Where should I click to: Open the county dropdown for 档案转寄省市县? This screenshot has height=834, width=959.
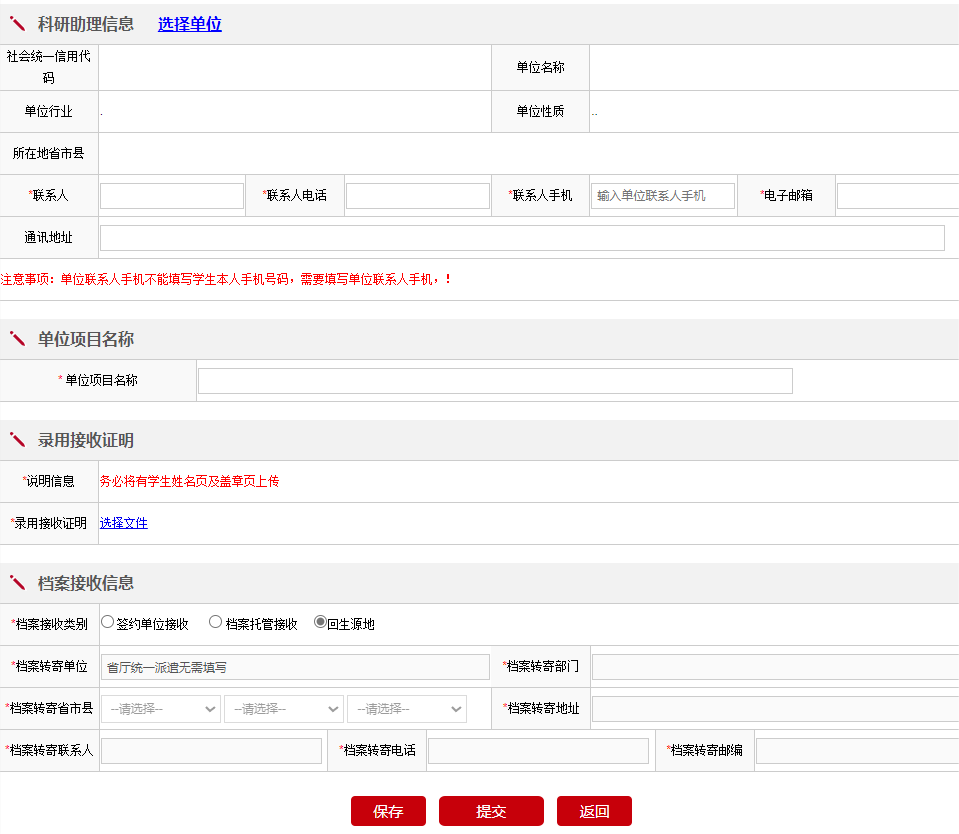point(406,709)
